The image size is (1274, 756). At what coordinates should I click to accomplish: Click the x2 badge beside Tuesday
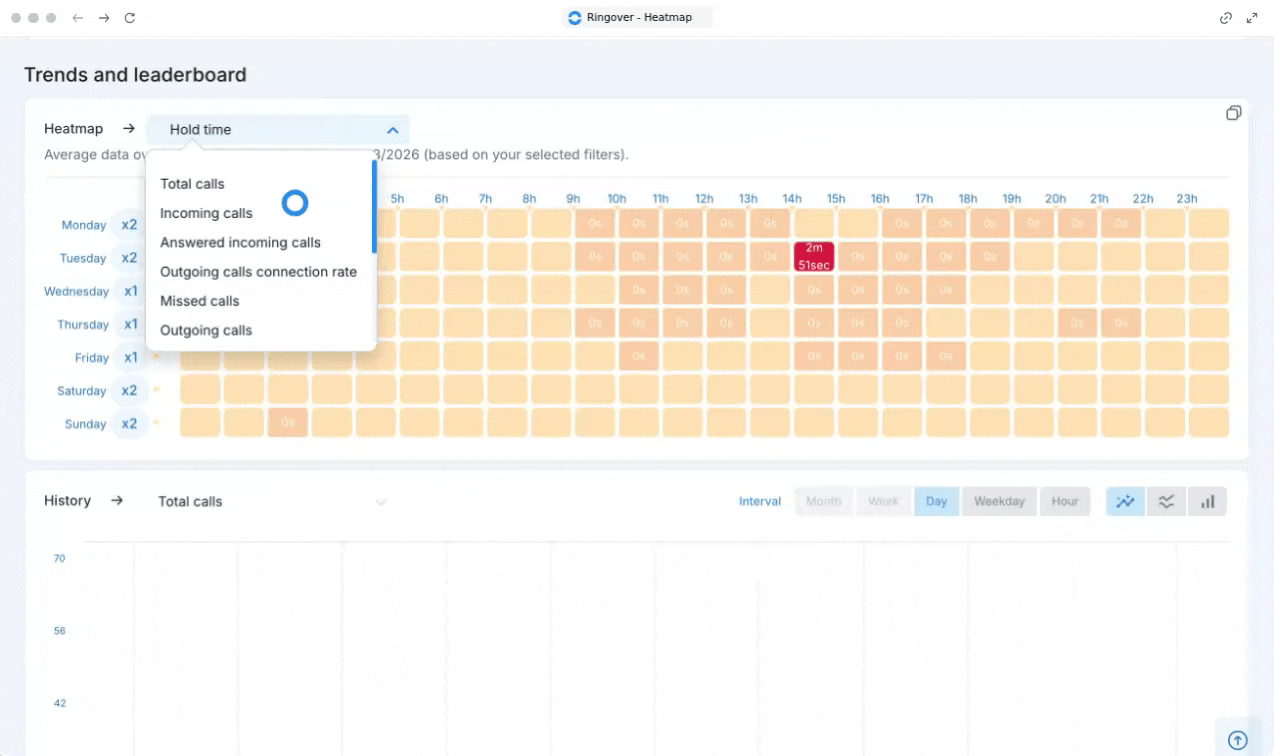coord(129,258)
